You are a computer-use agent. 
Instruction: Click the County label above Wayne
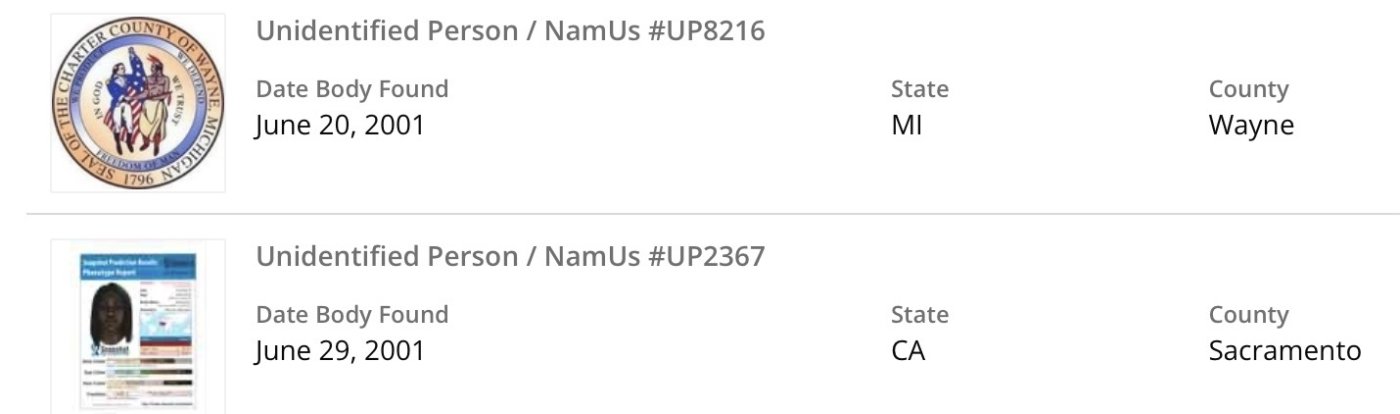(x=1248, y=89)
